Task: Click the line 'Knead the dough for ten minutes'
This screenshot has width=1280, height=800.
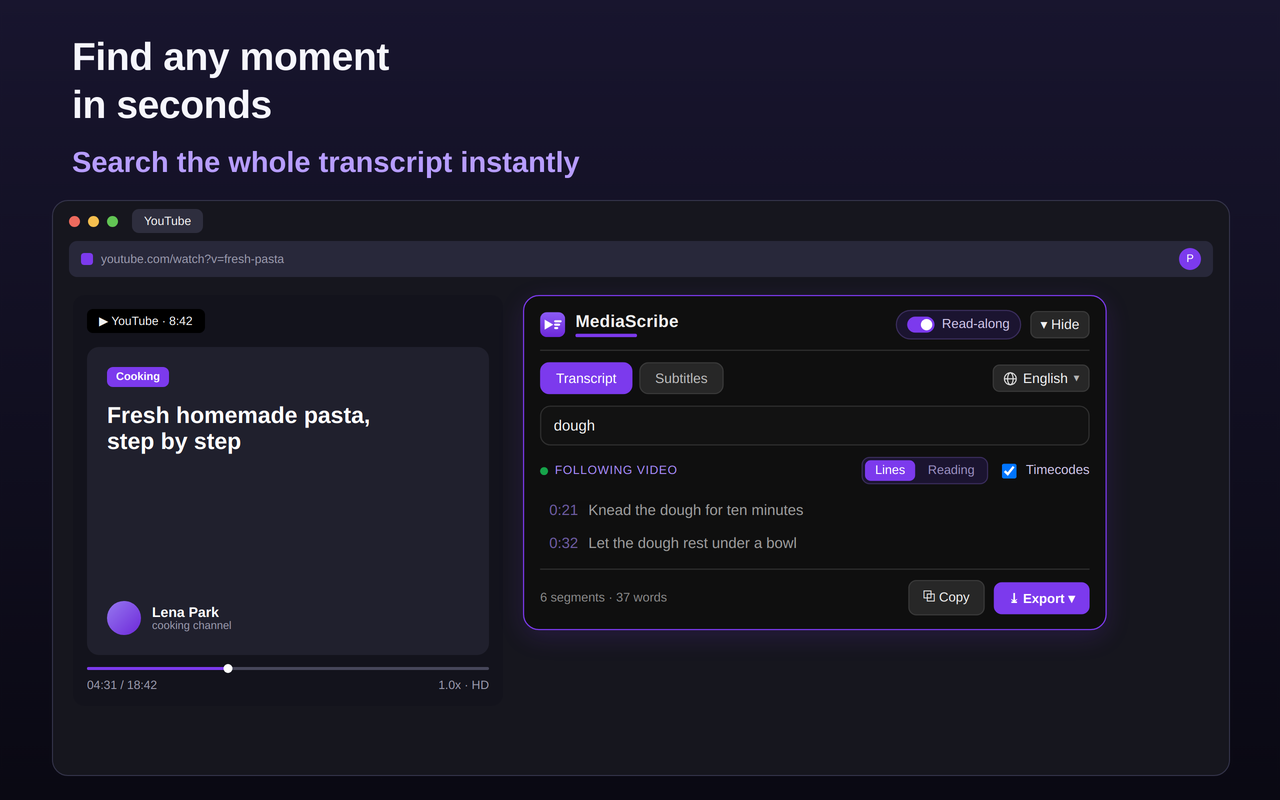Action: [x=696, y=510]
